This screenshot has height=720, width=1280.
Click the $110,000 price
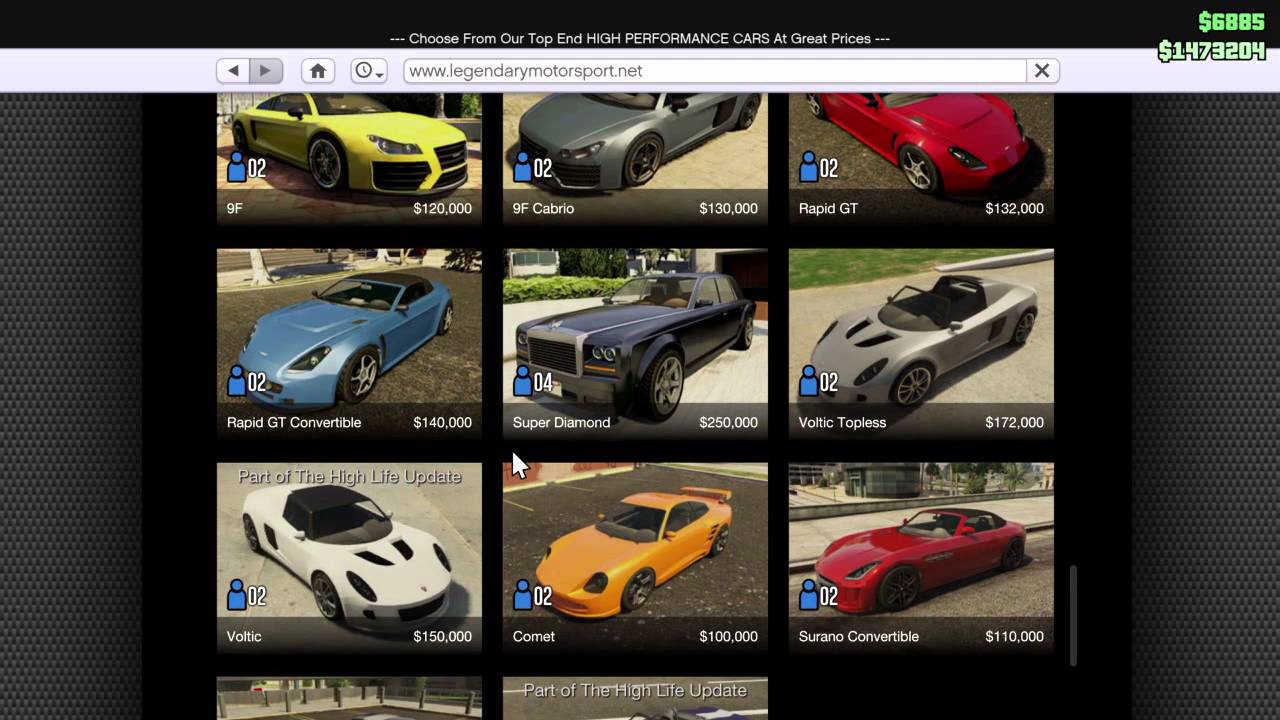coord(1014,636)
